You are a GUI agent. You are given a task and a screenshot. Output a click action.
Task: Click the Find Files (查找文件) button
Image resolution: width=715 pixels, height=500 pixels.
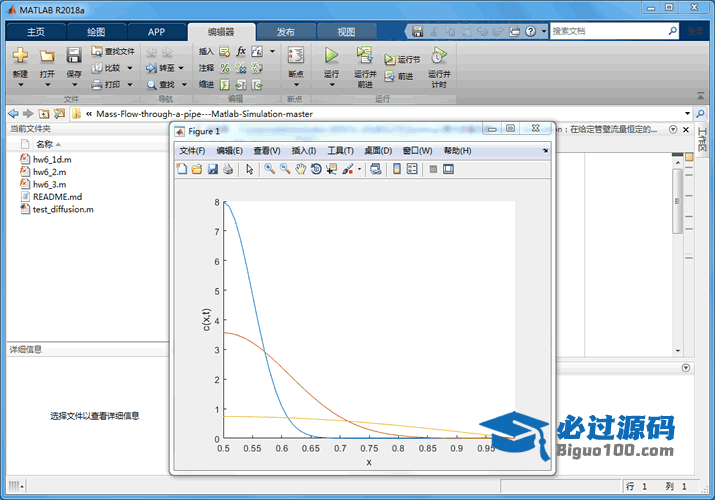coord(112,51)
